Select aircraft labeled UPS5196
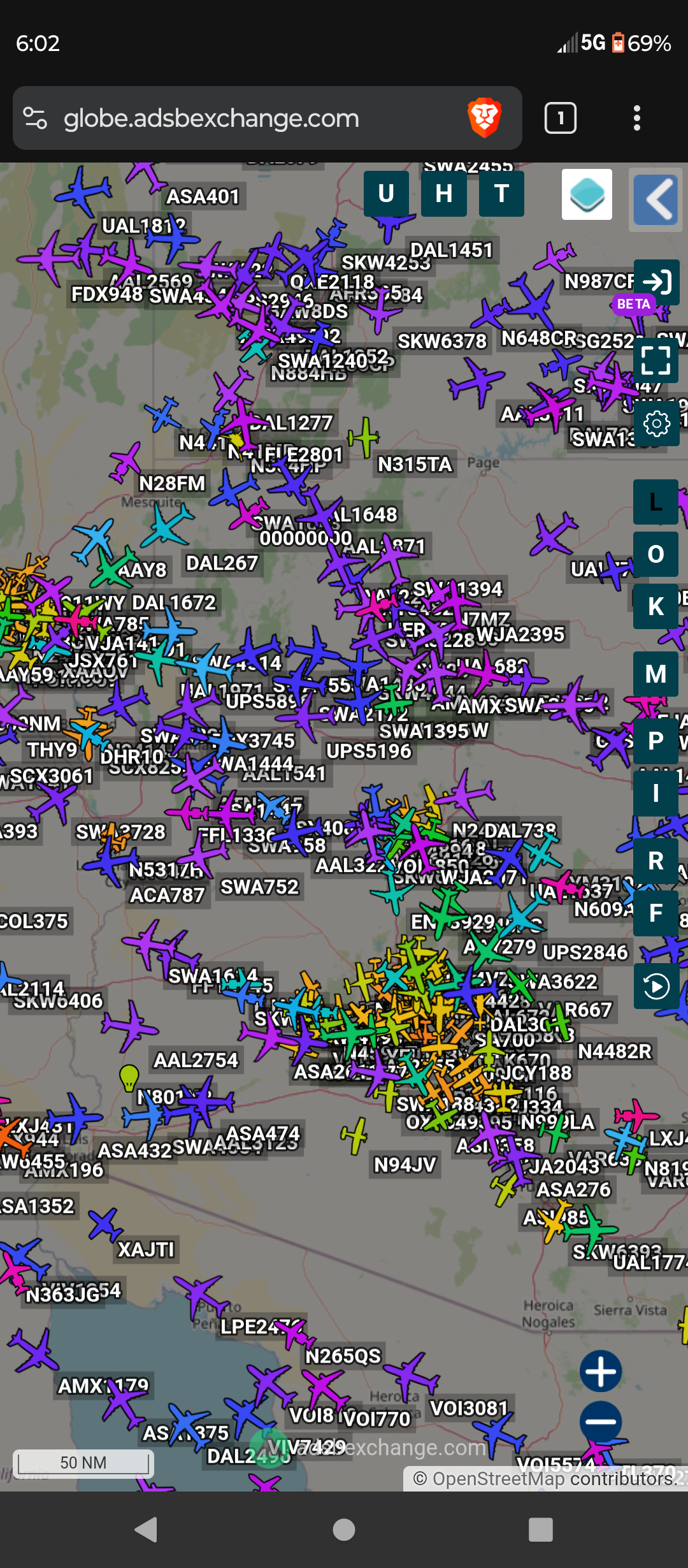The width and height of the screenshot is (688, 1568). tap(369, 751)
